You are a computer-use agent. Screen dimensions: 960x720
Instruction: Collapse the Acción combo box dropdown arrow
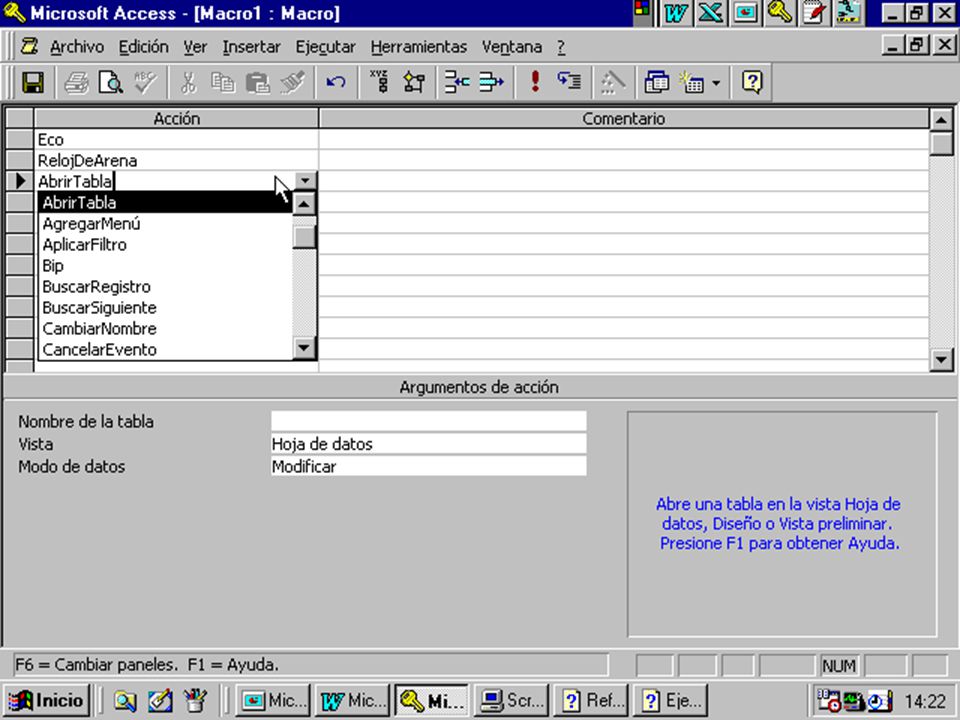click(305, 181)
